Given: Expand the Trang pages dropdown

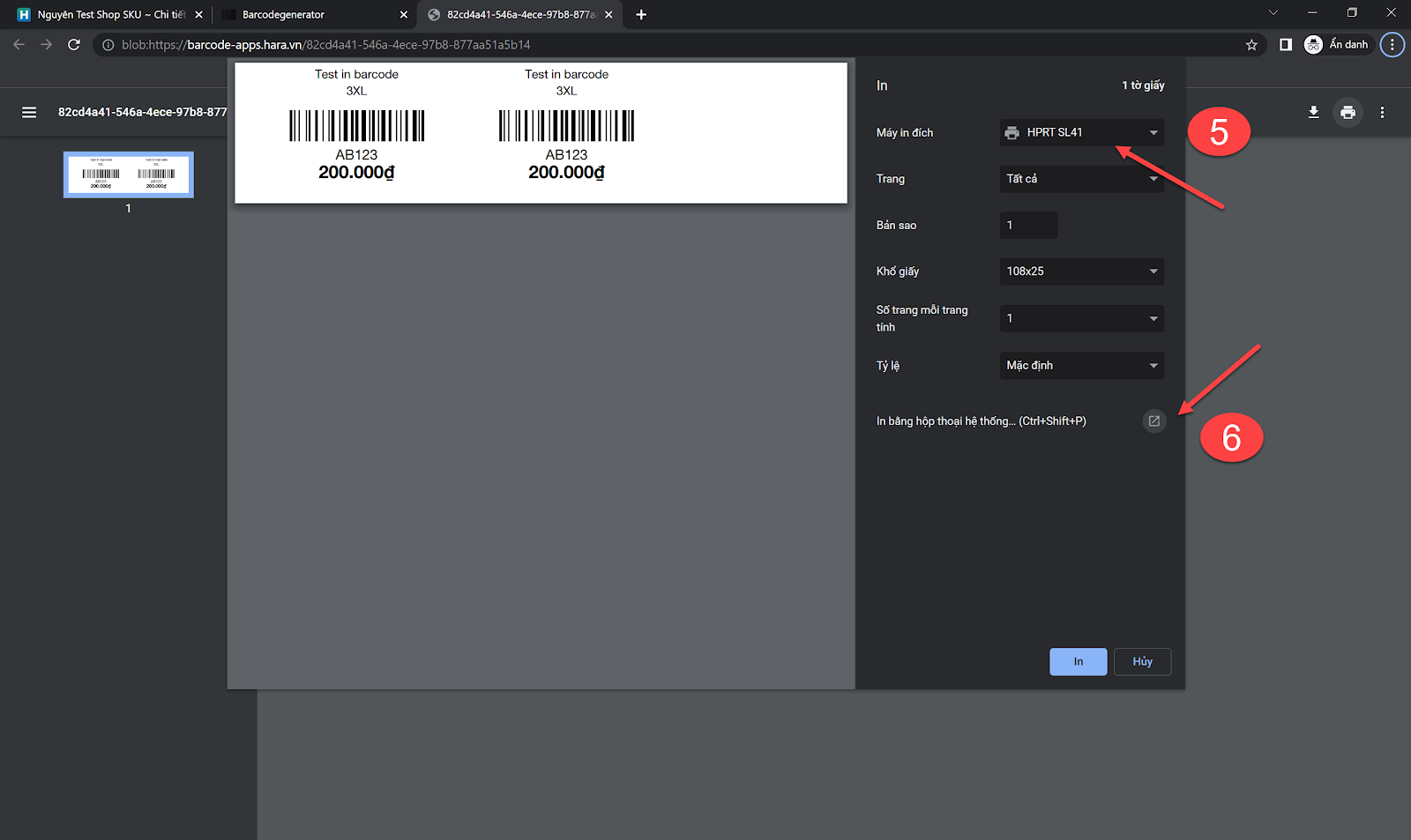Looking at the screenshot, I should point(1082,179).
